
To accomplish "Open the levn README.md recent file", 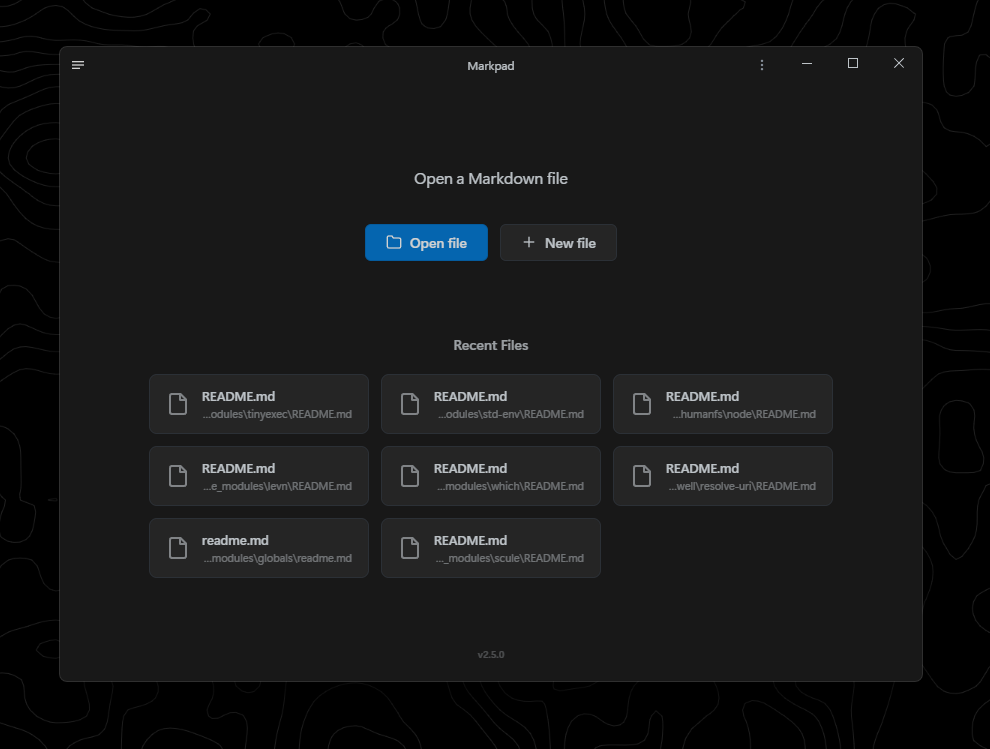I will click(x=259, y=476).
